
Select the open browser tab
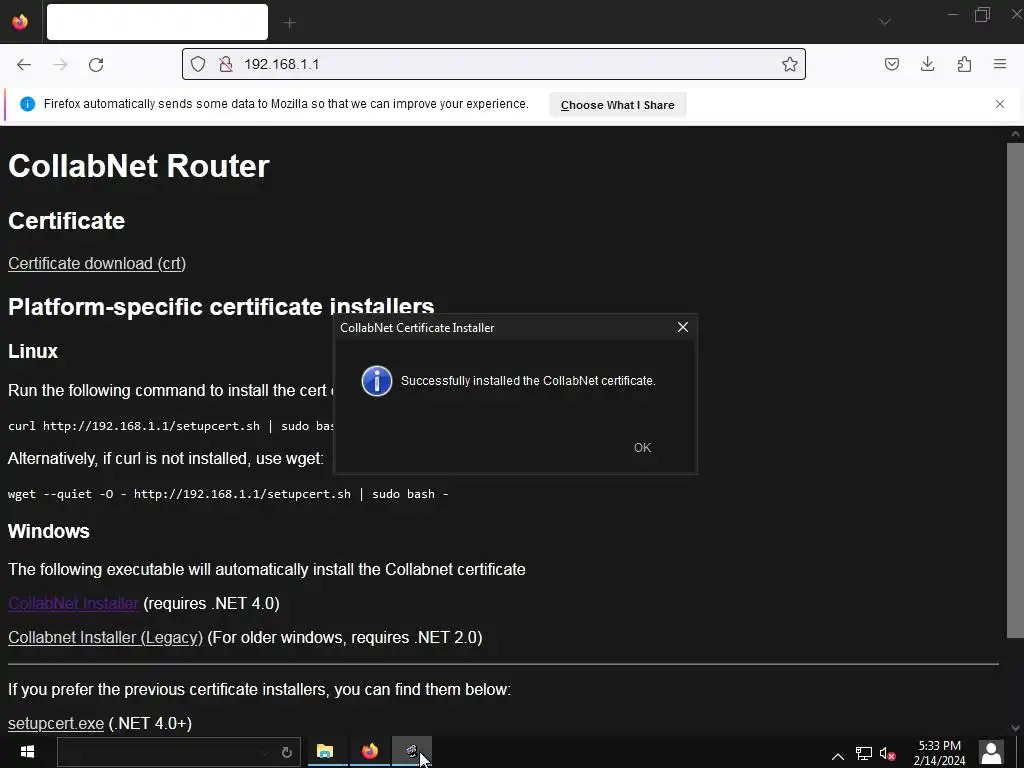[157, 22]
